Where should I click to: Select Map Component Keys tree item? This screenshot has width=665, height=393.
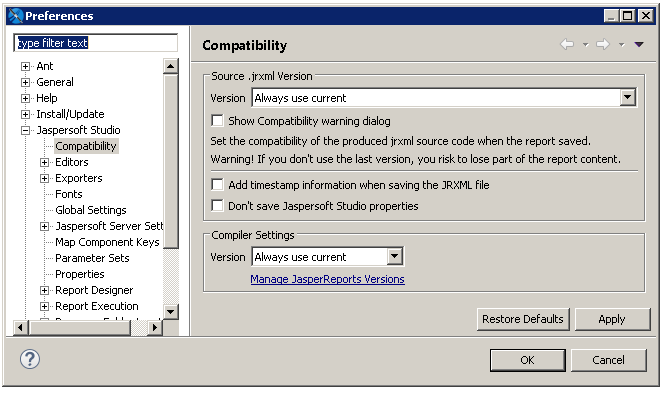pos(107,242)
